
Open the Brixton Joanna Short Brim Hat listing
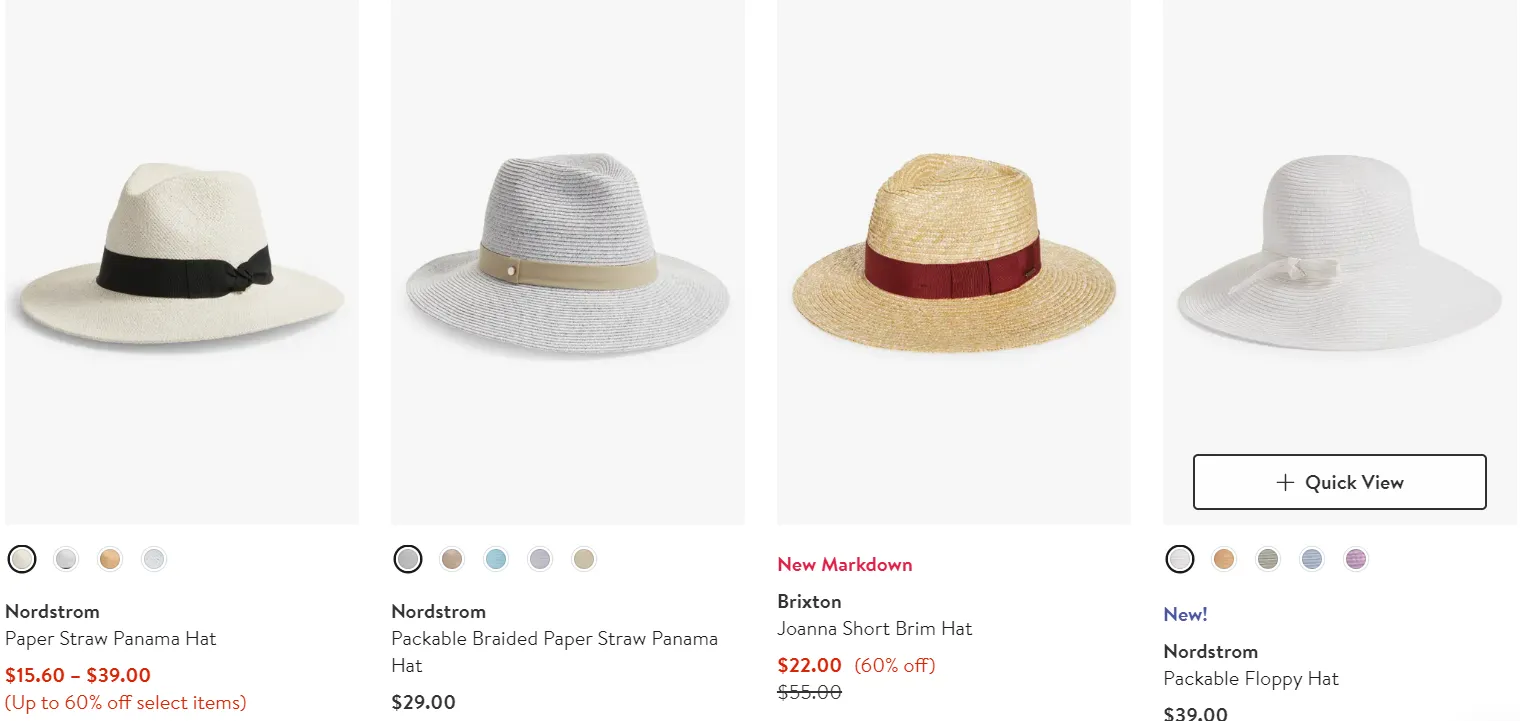click(875, 628)
